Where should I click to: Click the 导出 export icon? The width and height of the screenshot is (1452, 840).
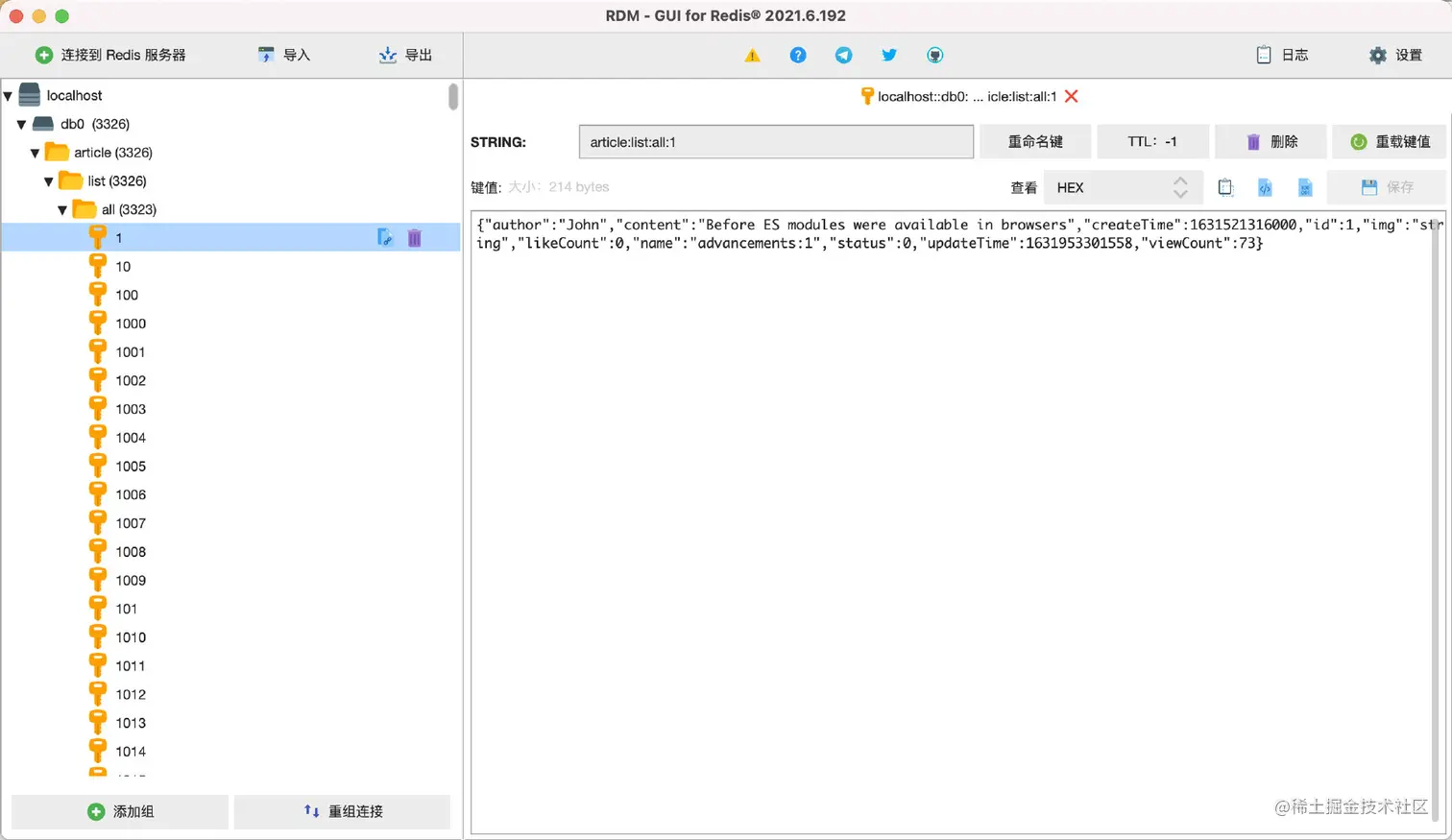point(405,56)
